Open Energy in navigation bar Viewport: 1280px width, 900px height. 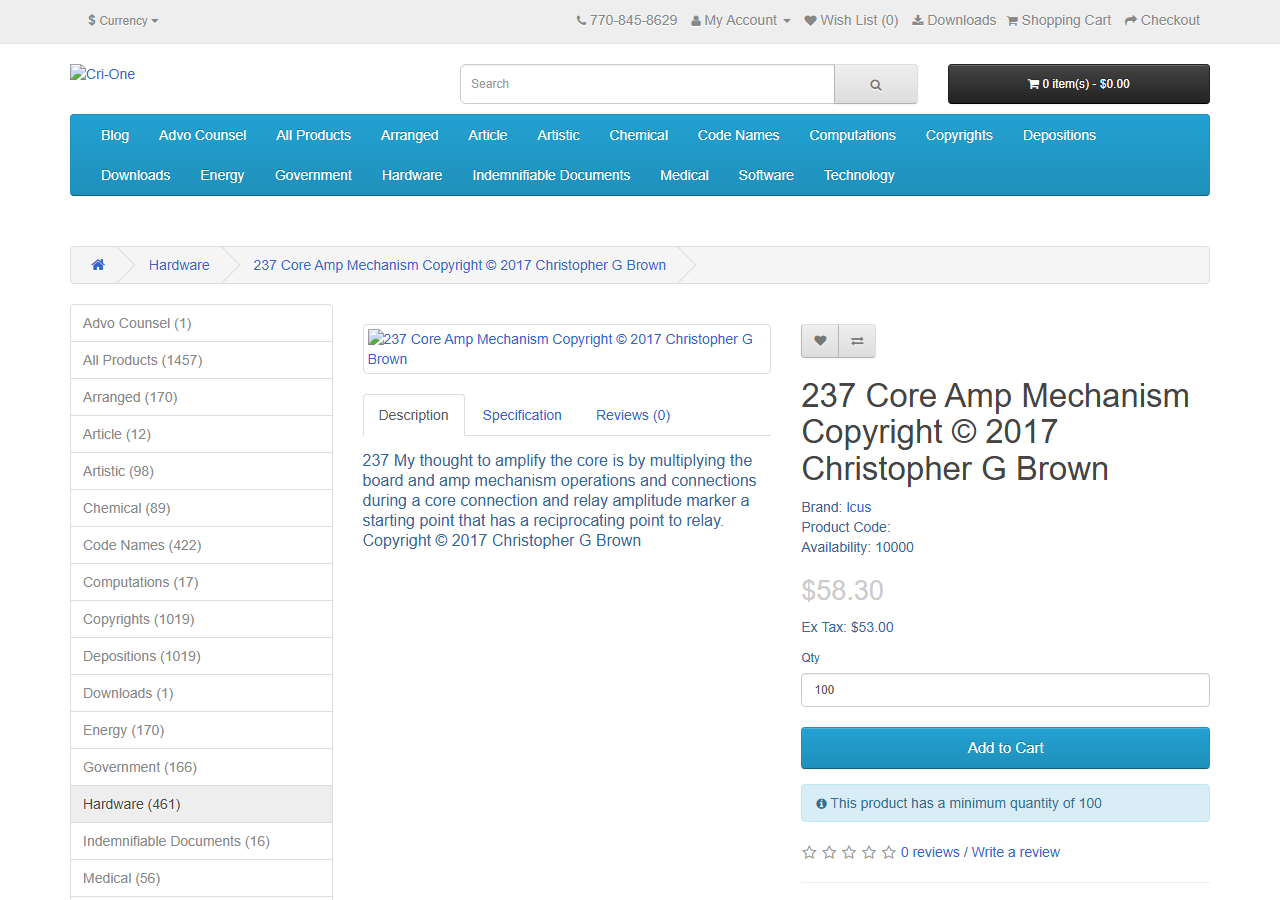(222, 175)
